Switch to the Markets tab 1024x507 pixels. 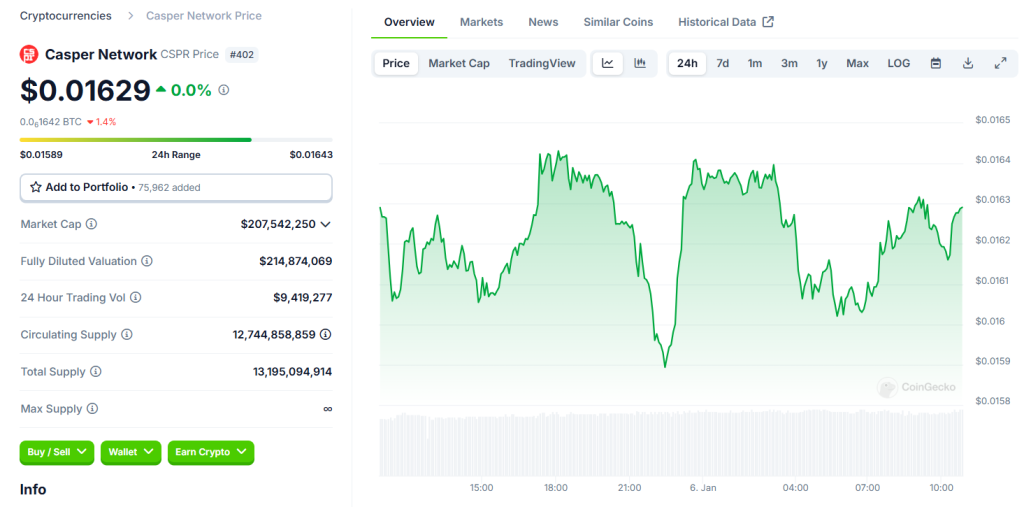[481, 22]
